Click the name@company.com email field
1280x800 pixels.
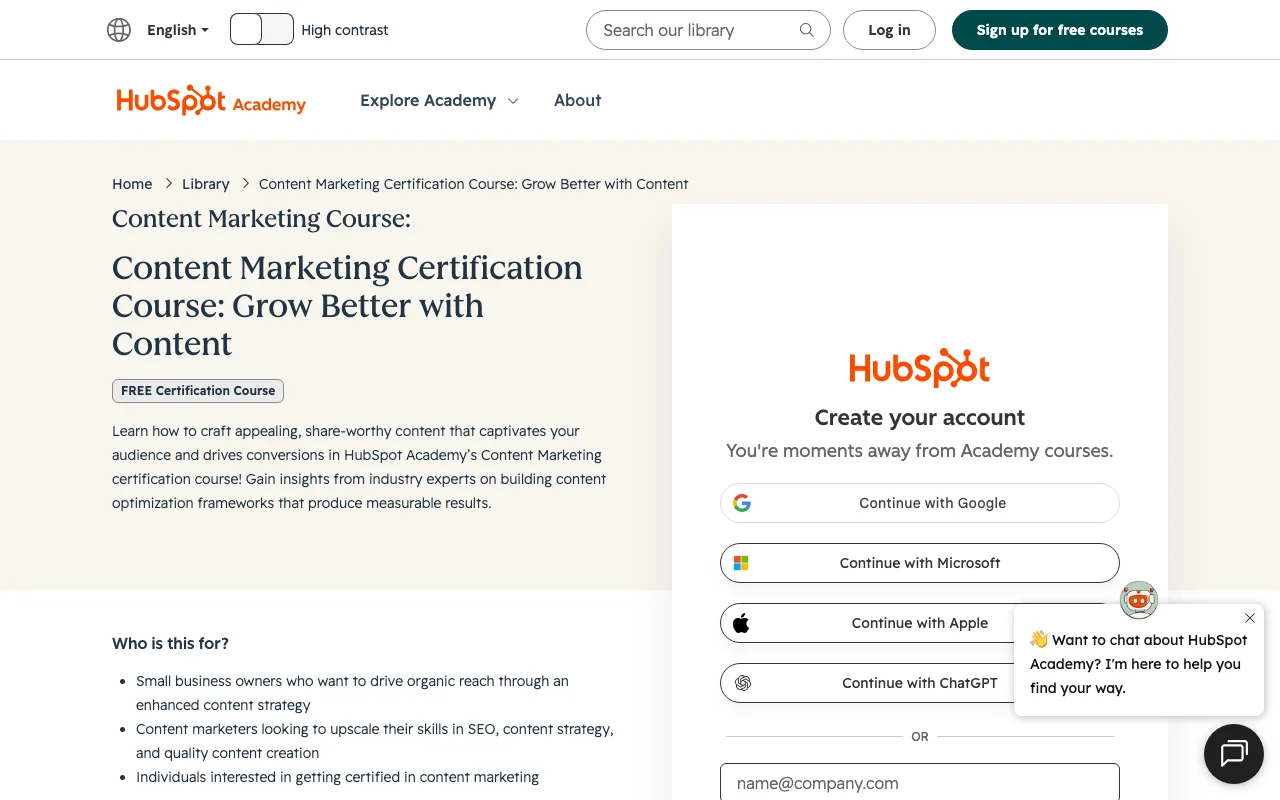pos(920,782)
